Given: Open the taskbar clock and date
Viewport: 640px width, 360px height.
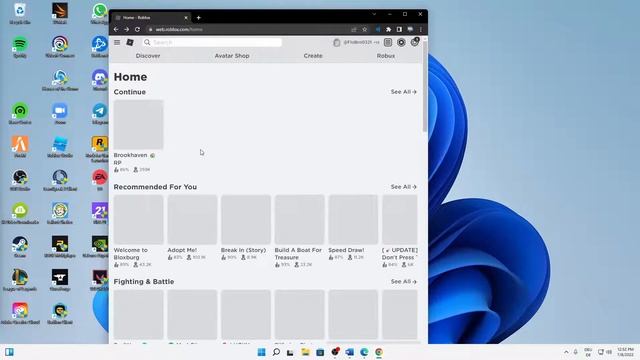Looking at the screenshot, I should [x=626, y=352].
